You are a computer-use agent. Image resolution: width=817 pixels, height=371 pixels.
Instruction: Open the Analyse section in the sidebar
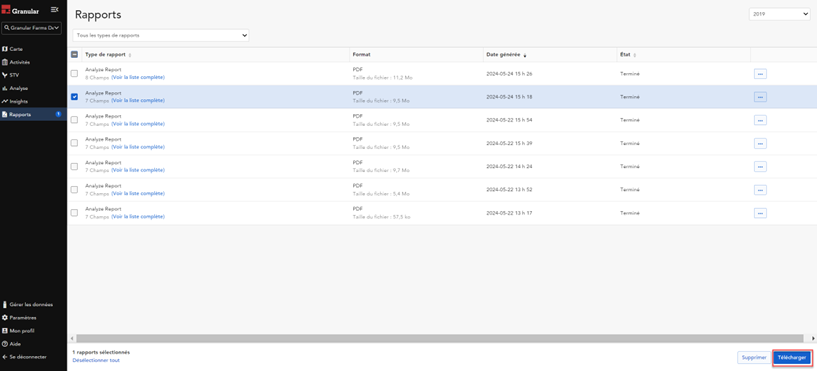tap(15, 88)
